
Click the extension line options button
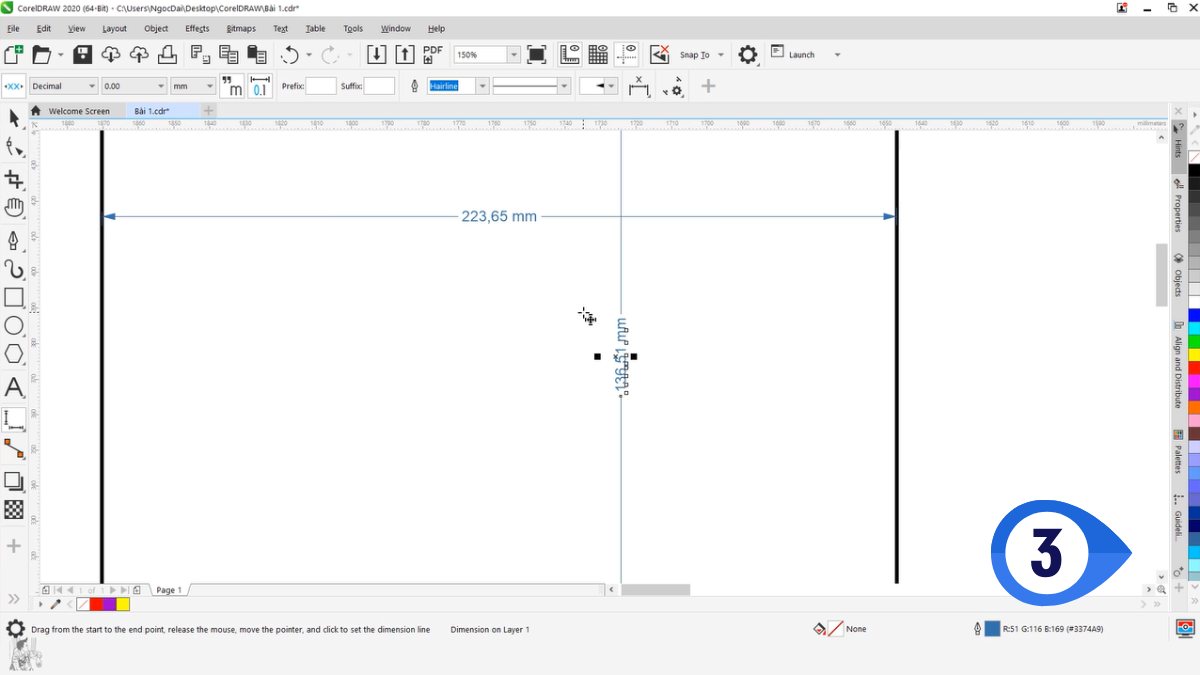tap(672, 86)
